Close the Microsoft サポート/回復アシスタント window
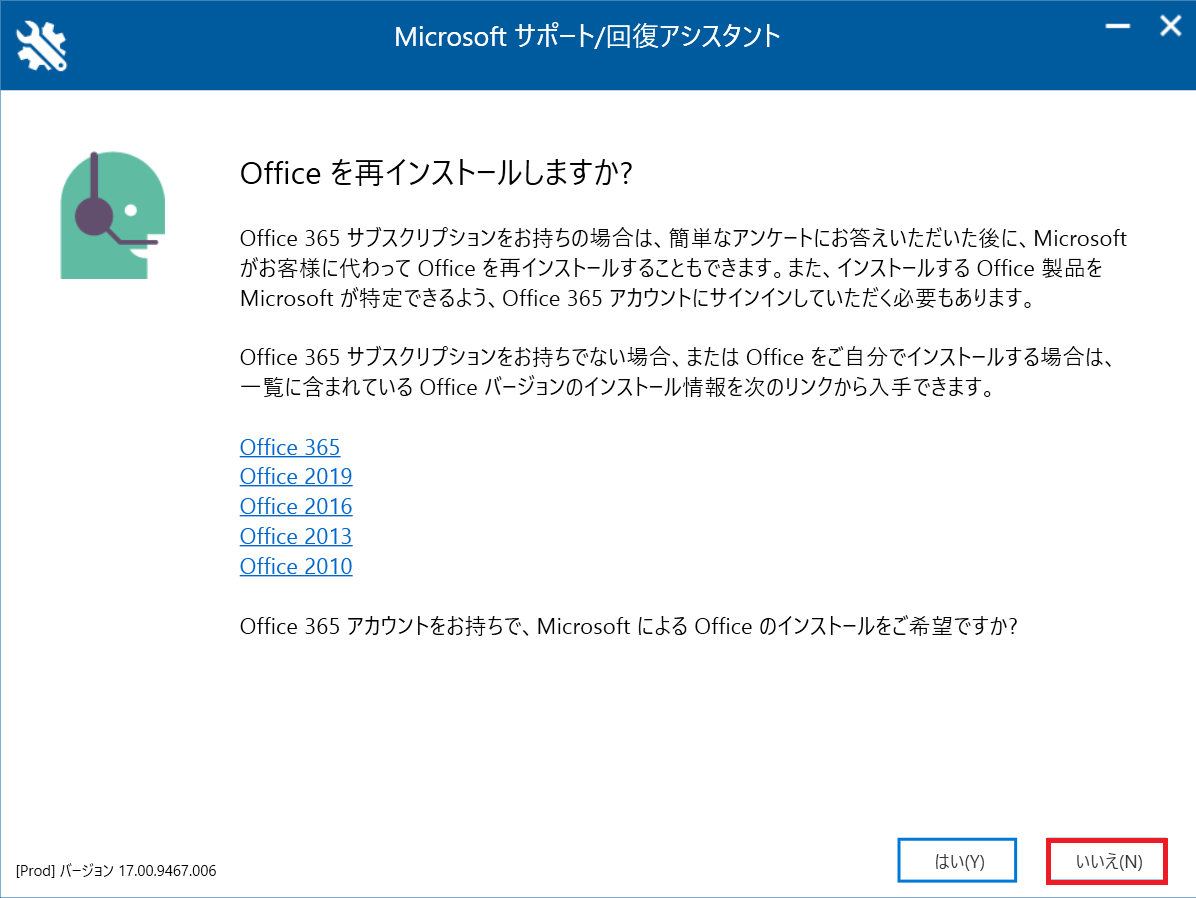 [1170, 26]
